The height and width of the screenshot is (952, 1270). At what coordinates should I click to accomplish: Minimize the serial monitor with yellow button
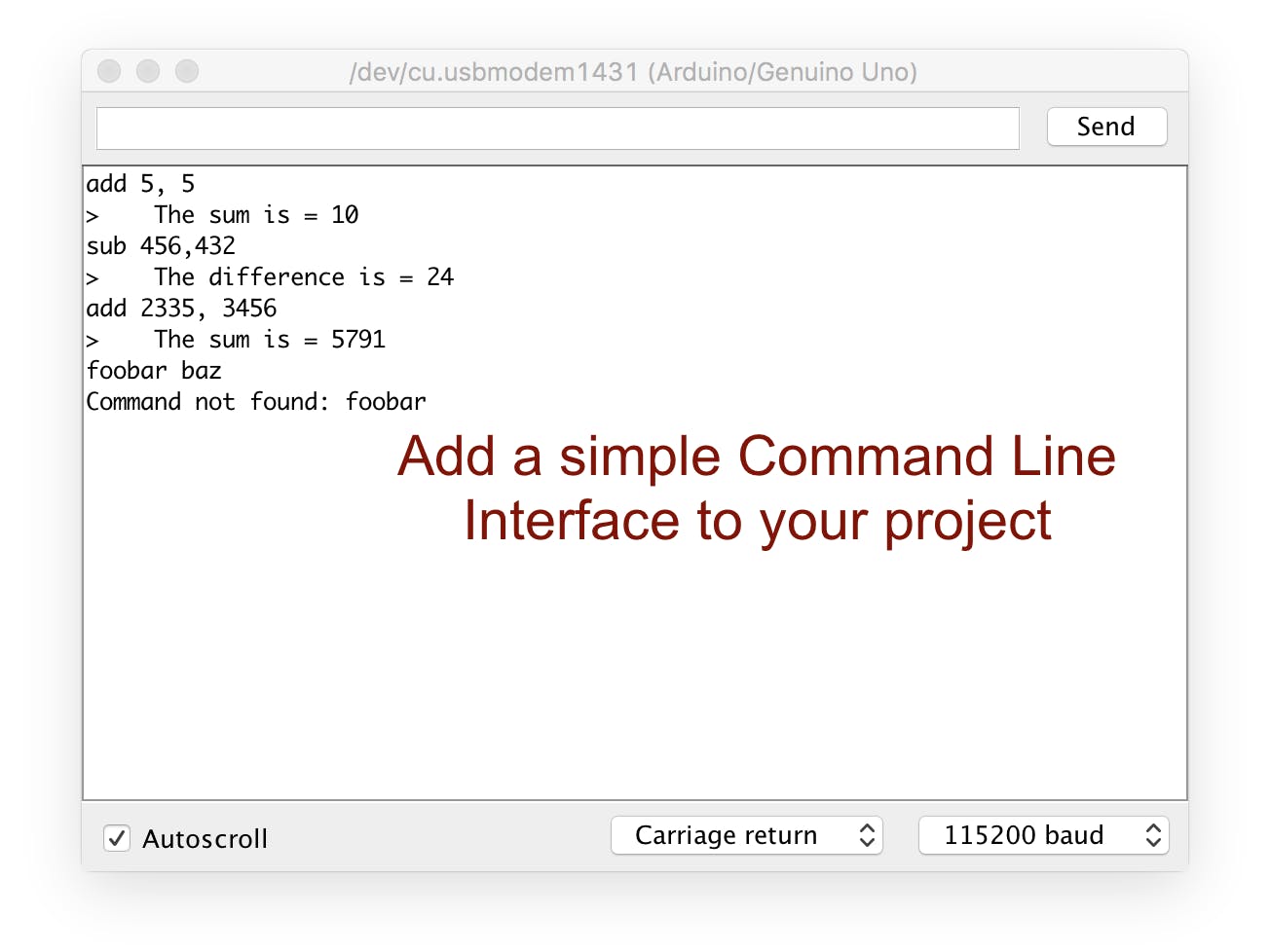click(x=147, y=70)
